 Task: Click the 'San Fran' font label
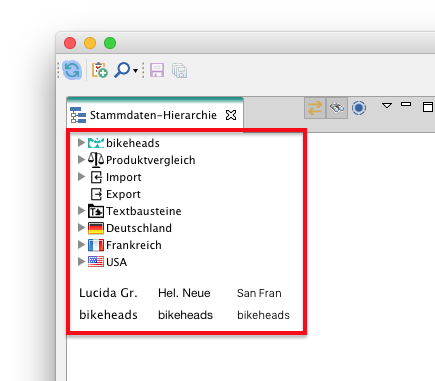click(x=259, y=293)
